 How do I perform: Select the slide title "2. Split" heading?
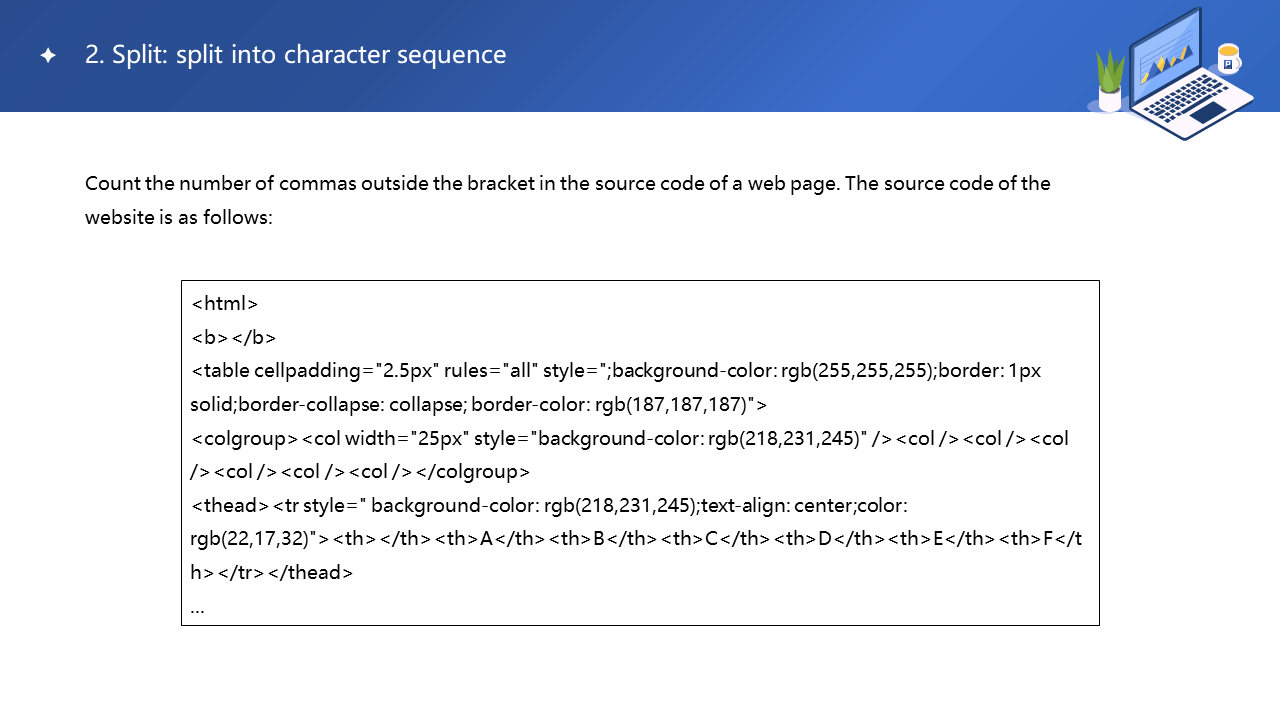coord(295,55)
